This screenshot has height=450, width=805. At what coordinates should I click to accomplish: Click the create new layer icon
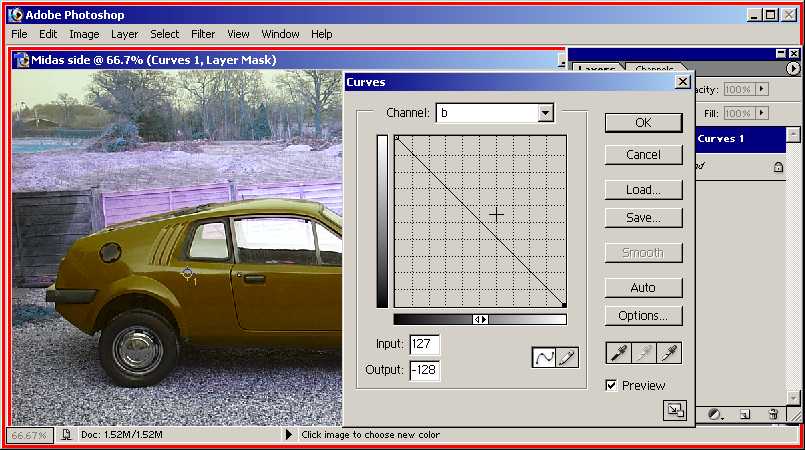click(744, 413)
